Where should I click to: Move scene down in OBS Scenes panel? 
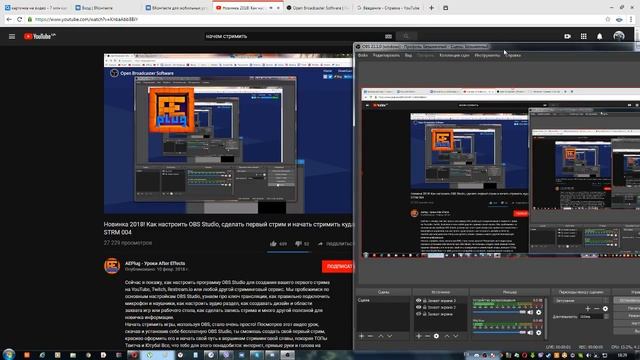pyautogui.click(x=390, y=336)
